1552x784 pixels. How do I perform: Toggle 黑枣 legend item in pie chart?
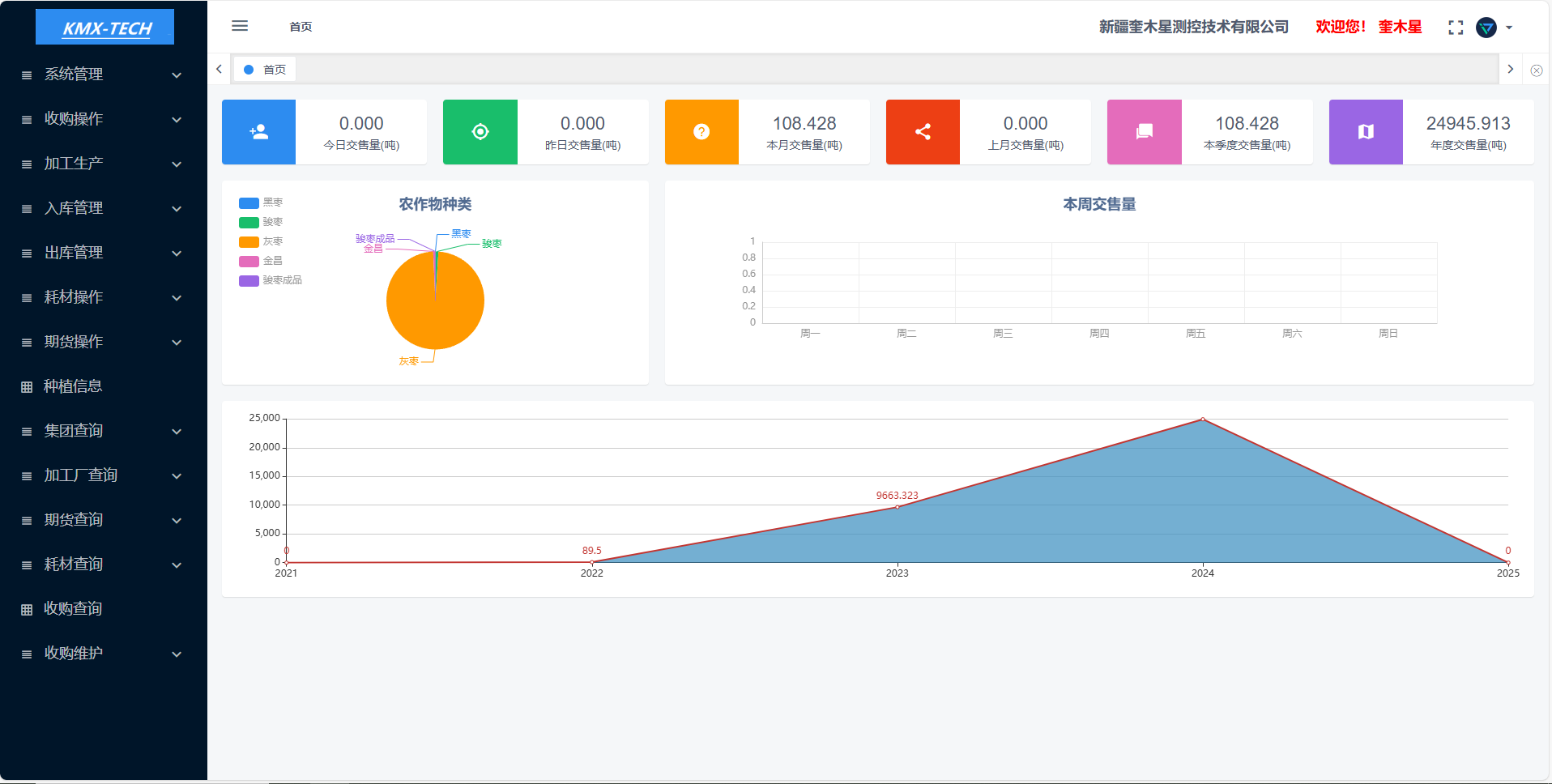(x=261, y=202)
